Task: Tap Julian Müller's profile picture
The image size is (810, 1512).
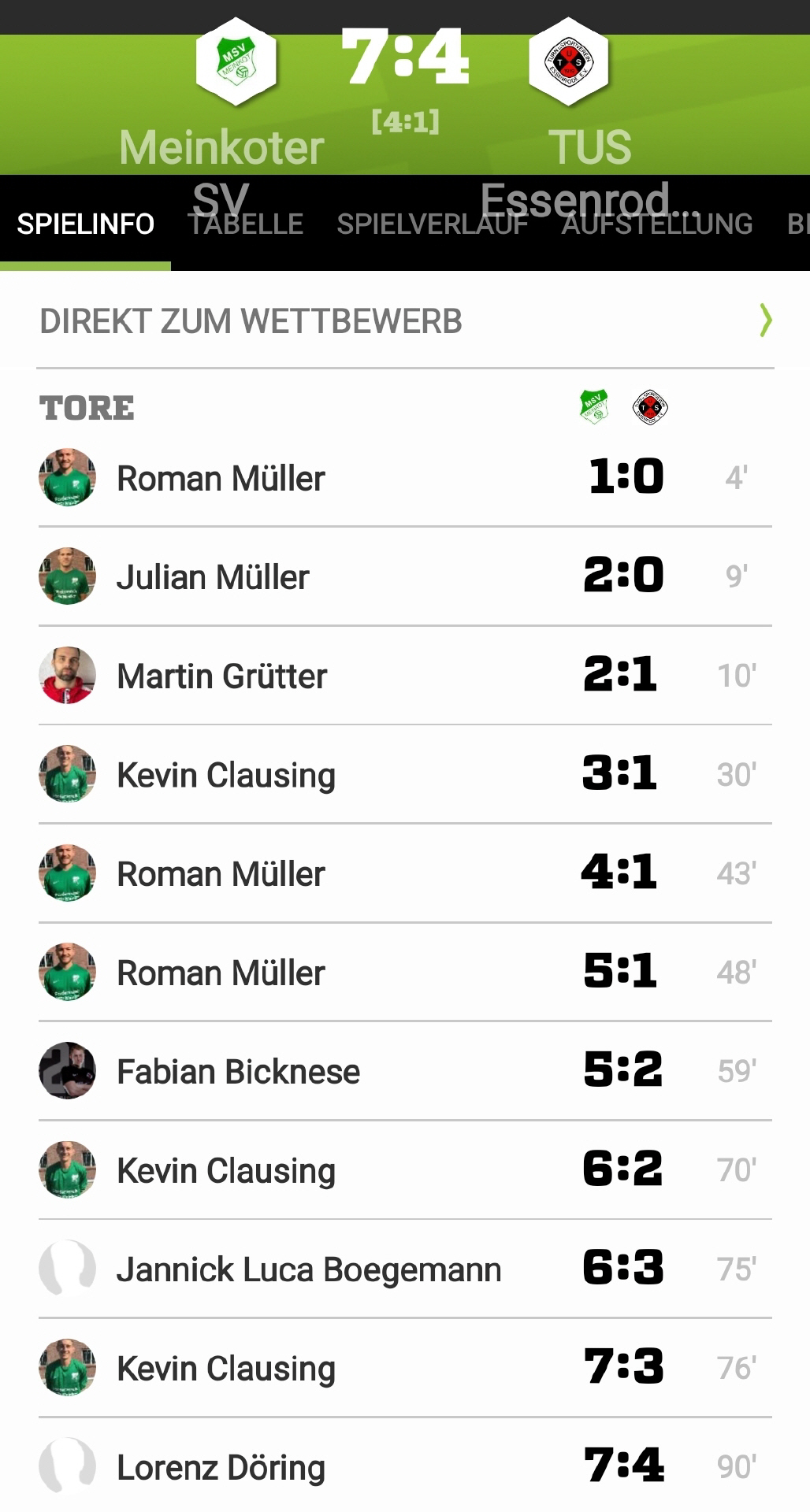Action: tap(67, 576)
